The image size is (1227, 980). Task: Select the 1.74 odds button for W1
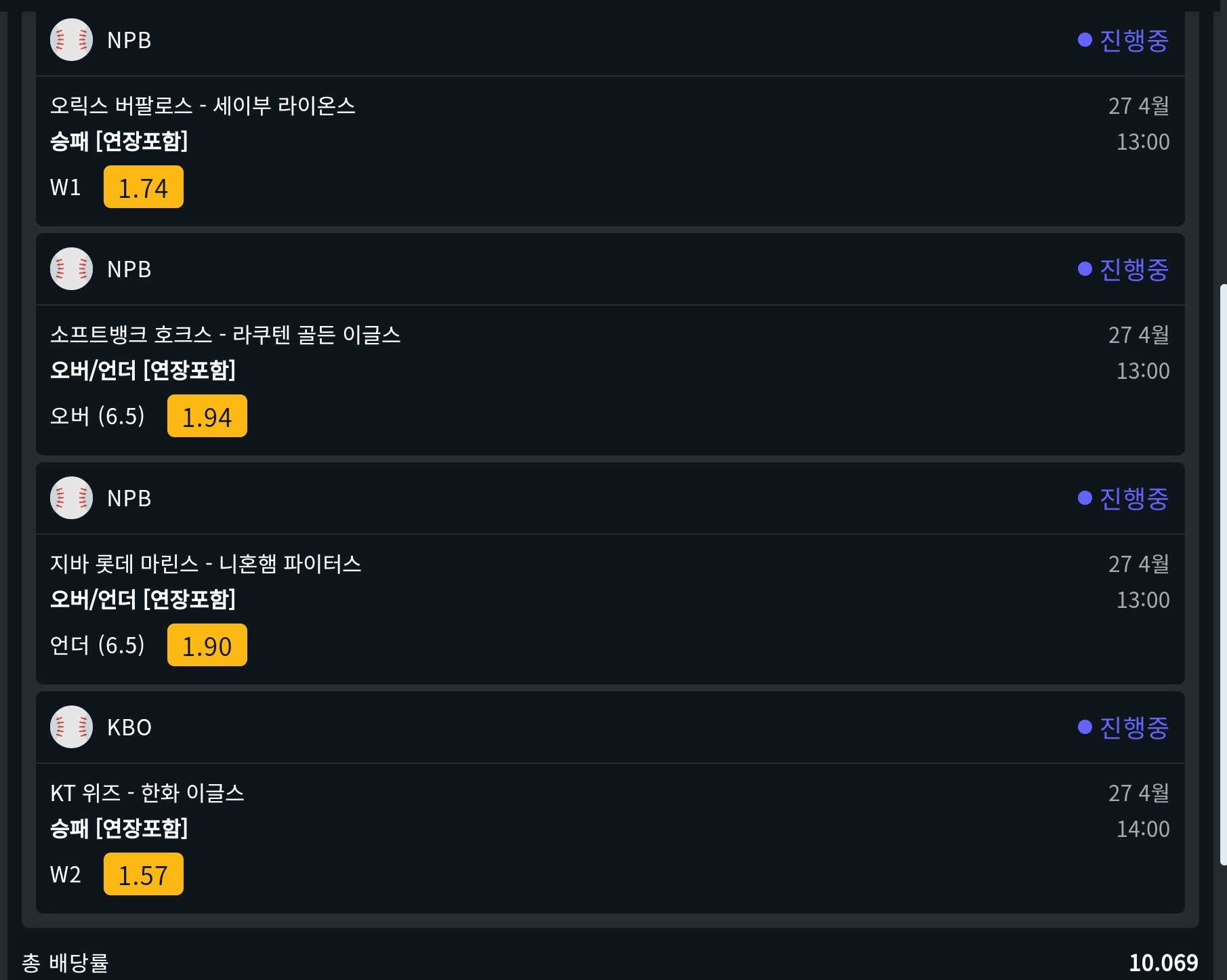coord(143,187)
